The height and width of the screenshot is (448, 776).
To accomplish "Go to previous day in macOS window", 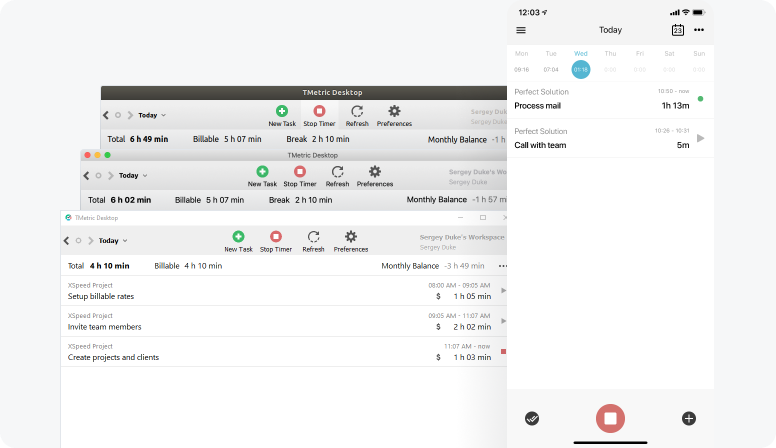I will click(86, 175).
